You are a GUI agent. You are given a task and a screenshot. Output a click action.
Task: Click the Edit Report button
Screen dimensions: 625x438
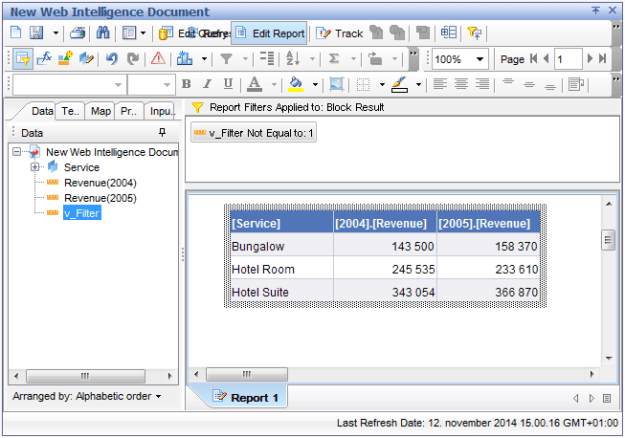269,33
